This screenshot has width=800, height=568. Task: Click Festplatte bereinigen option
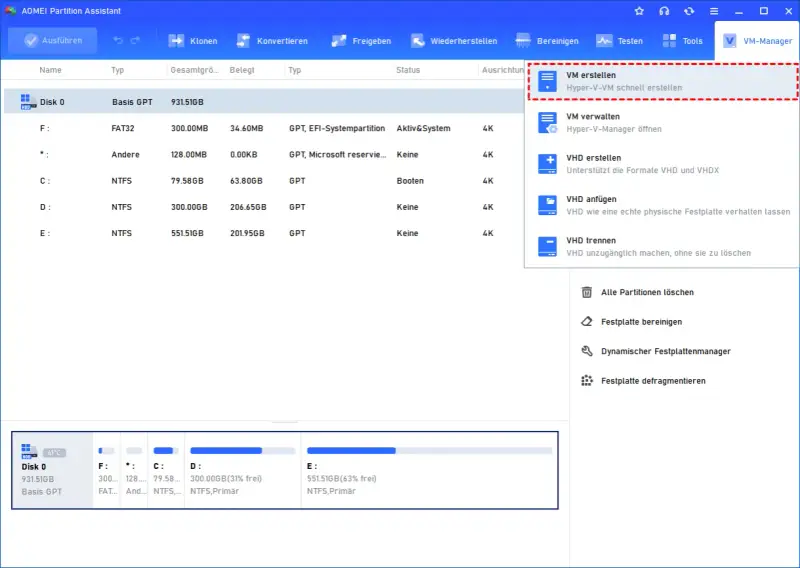pos(632,322)
